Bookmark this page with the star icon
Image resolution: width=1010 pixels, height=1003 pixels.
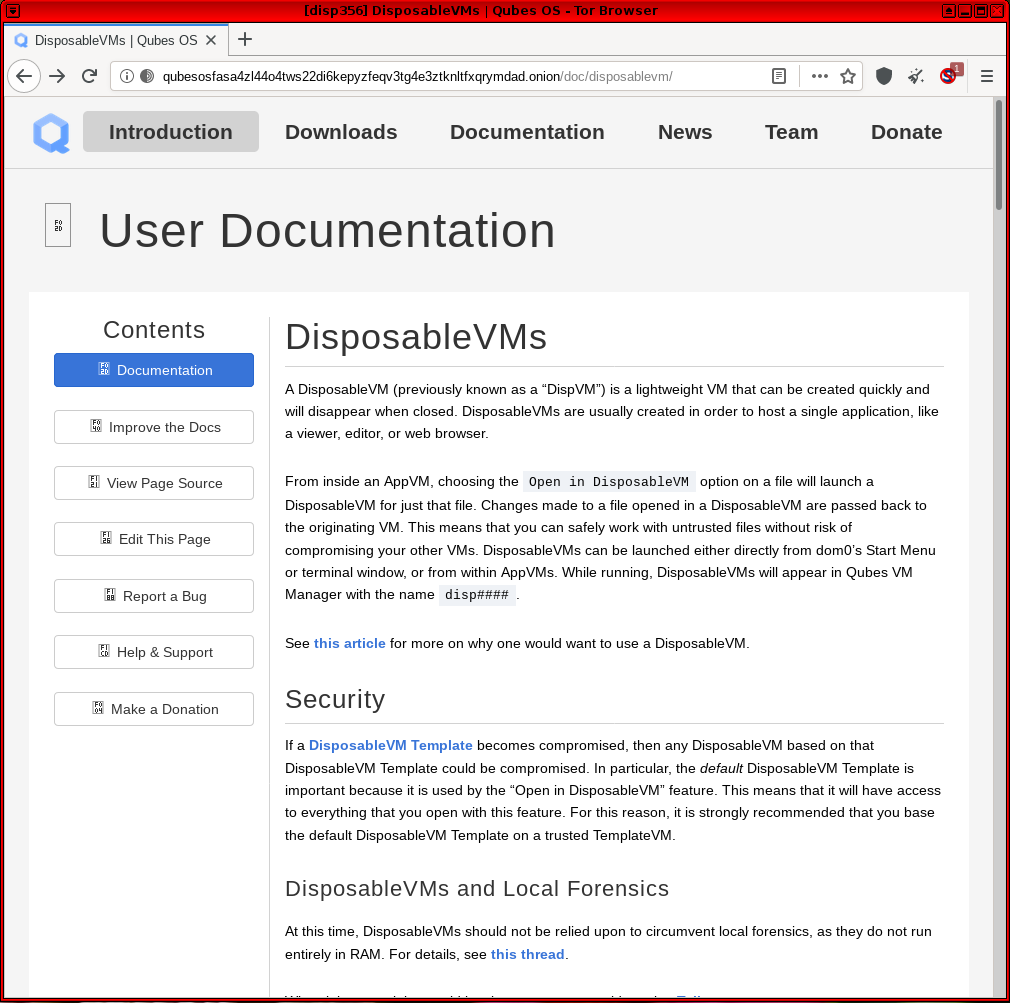(848, 76)
